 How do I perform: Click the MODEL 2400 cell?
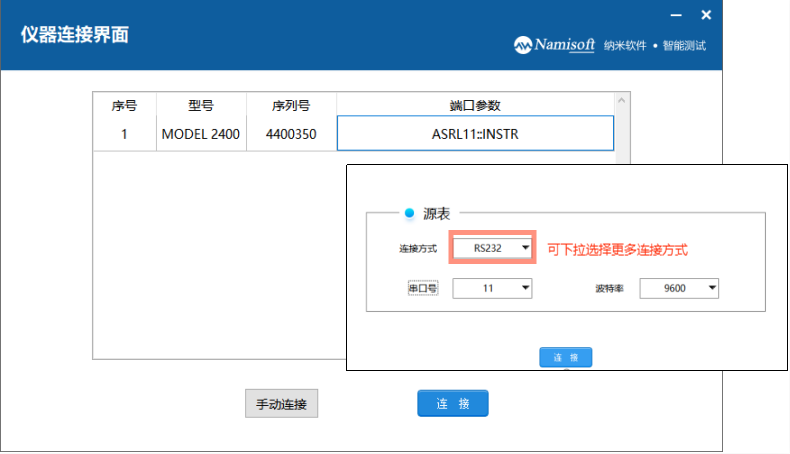point(201,134)
